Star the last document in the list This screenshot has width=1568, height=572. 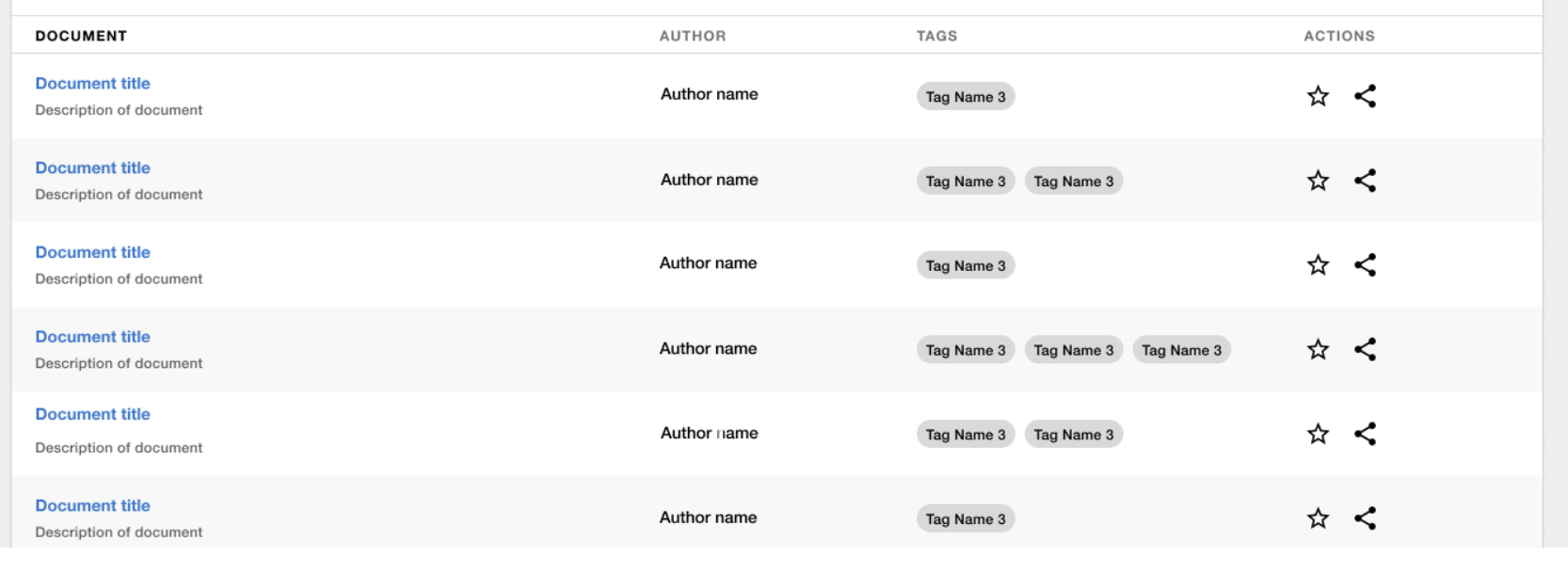pyautogui.click(x=1318, y=516)
